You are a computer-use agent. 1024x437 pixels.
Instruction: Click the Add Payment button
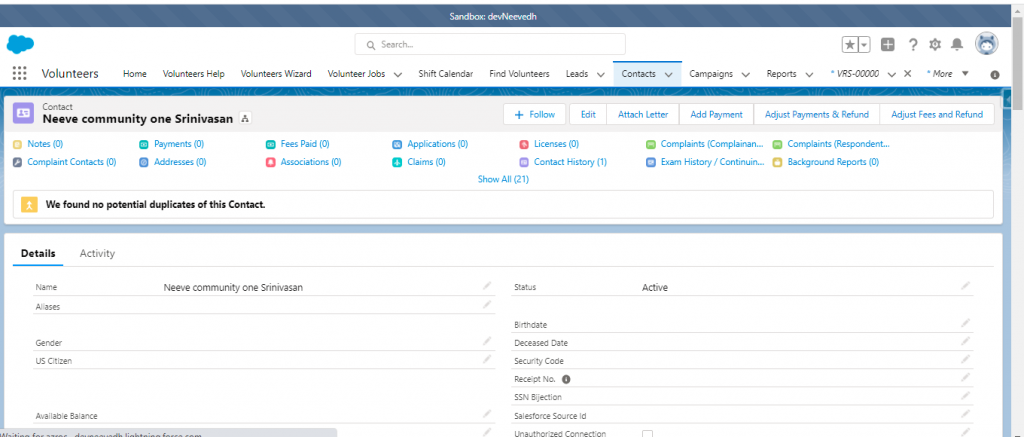click(716, 114)
